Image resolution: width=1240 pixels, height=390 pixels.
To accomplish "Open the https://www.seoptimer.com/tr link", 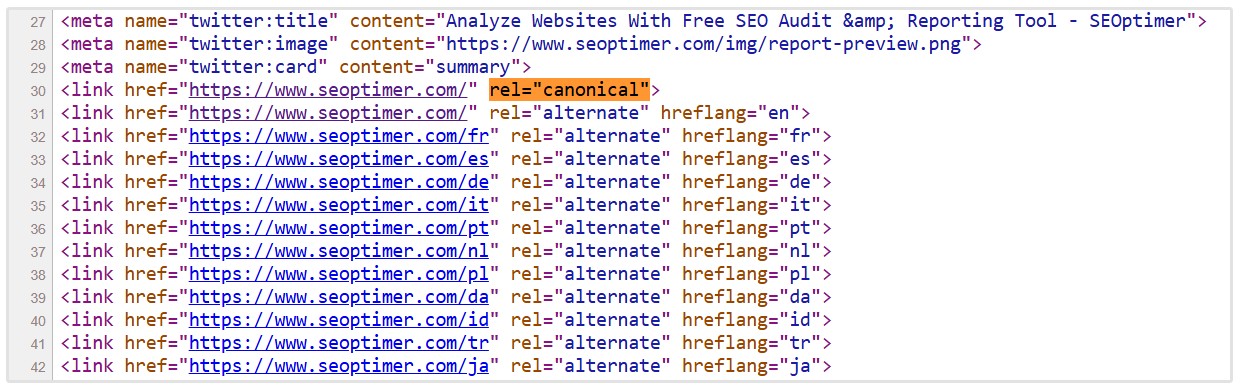I will [339, 342].
